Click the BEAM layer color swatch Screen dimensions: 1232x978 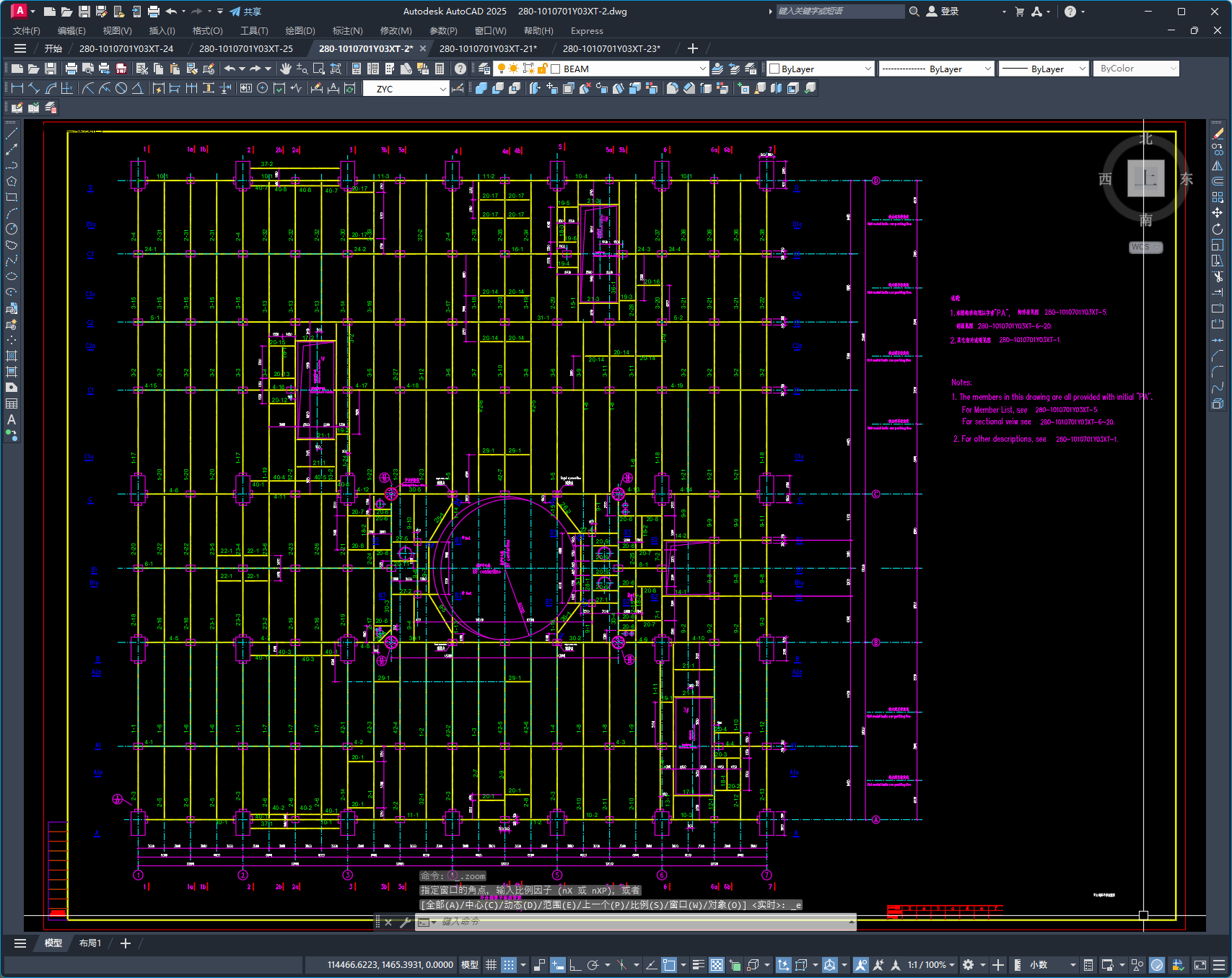pos(556,69)
